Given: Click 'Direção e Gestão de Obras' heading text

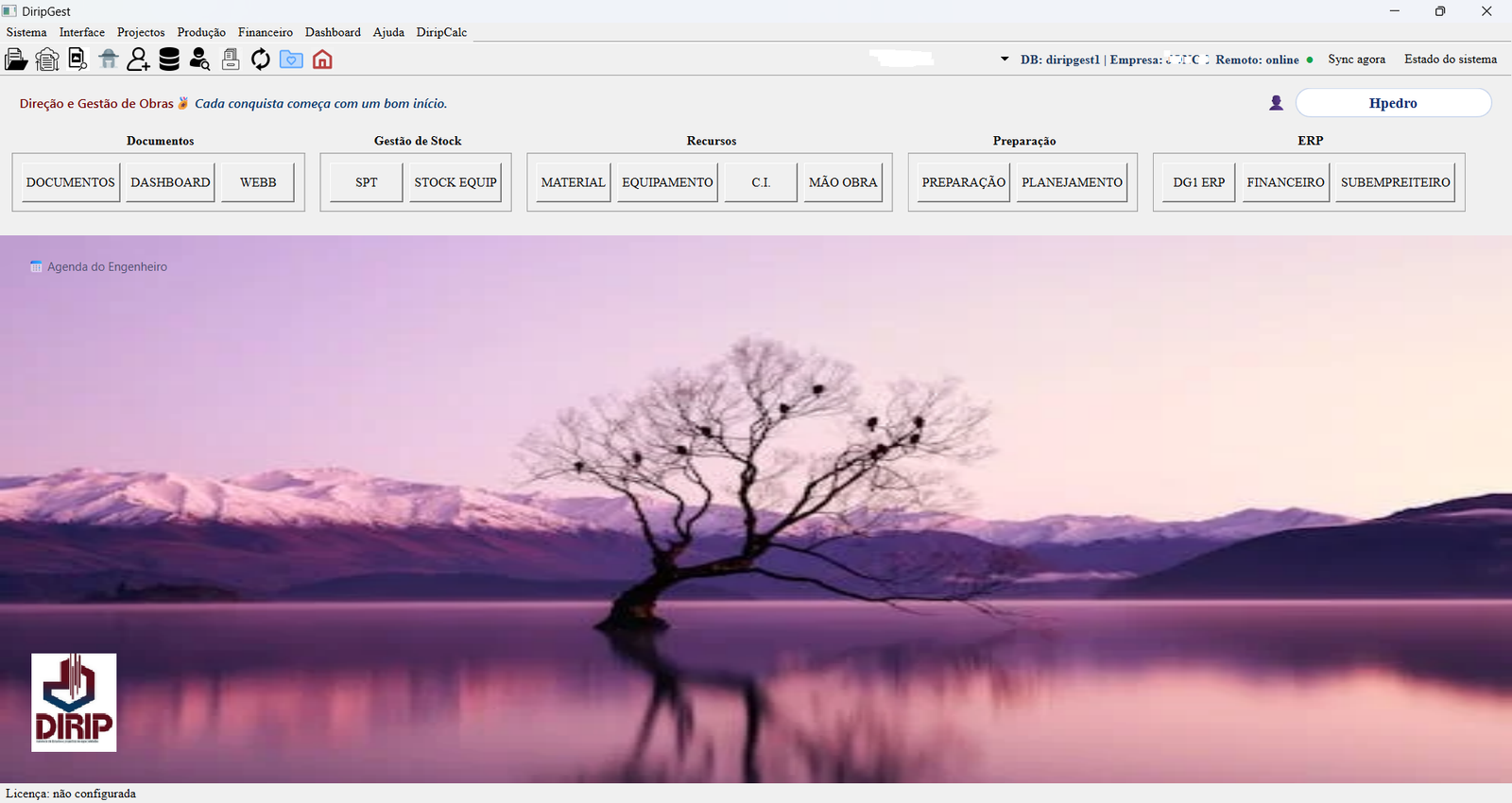Looking at the screenshot, I should pyautogui.click(x=96, y=103).
